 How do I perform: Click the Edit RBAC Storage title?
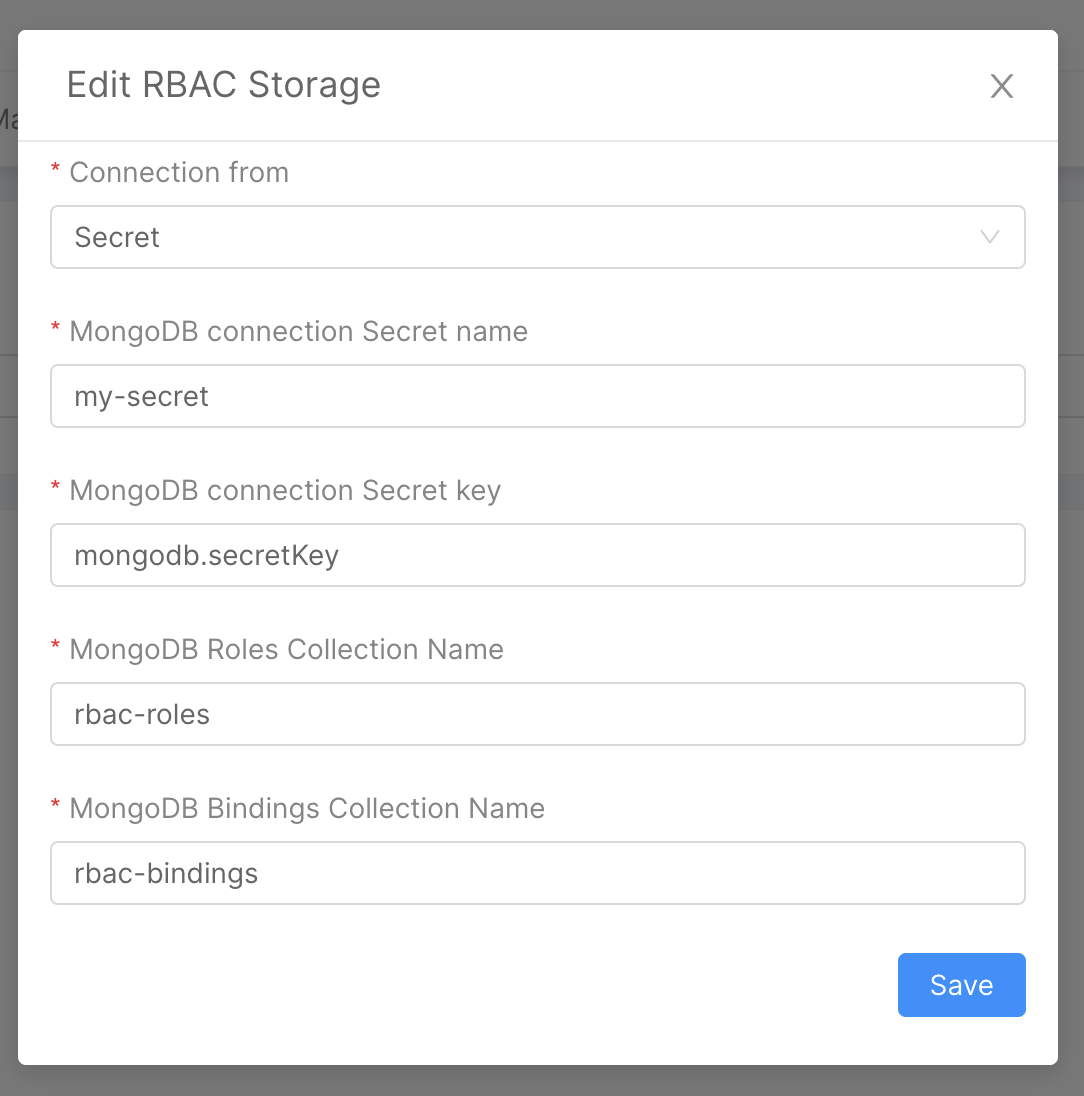223,86
